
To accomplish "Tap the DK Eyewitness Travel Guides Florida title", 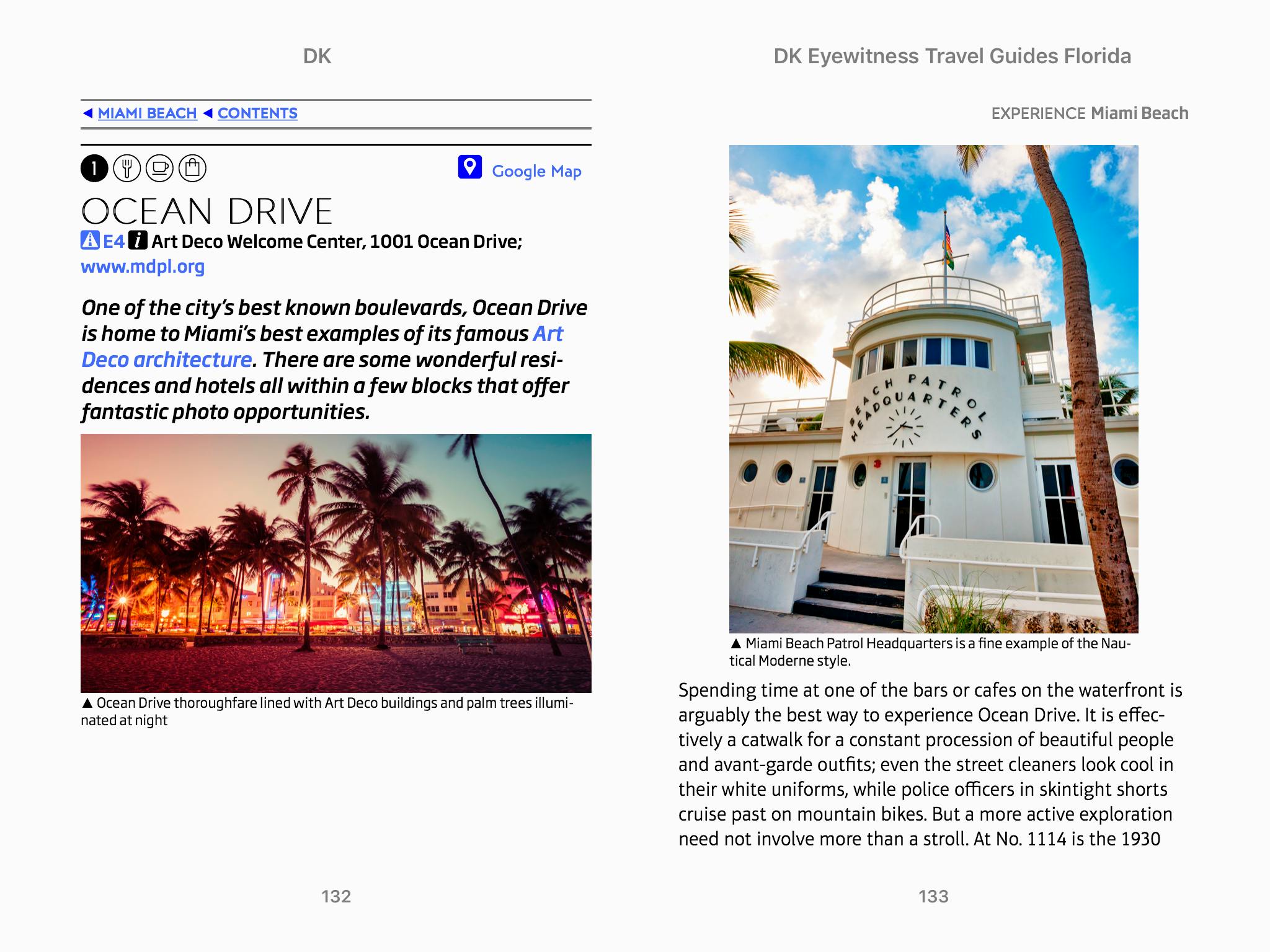I will (x=952, y=56).
